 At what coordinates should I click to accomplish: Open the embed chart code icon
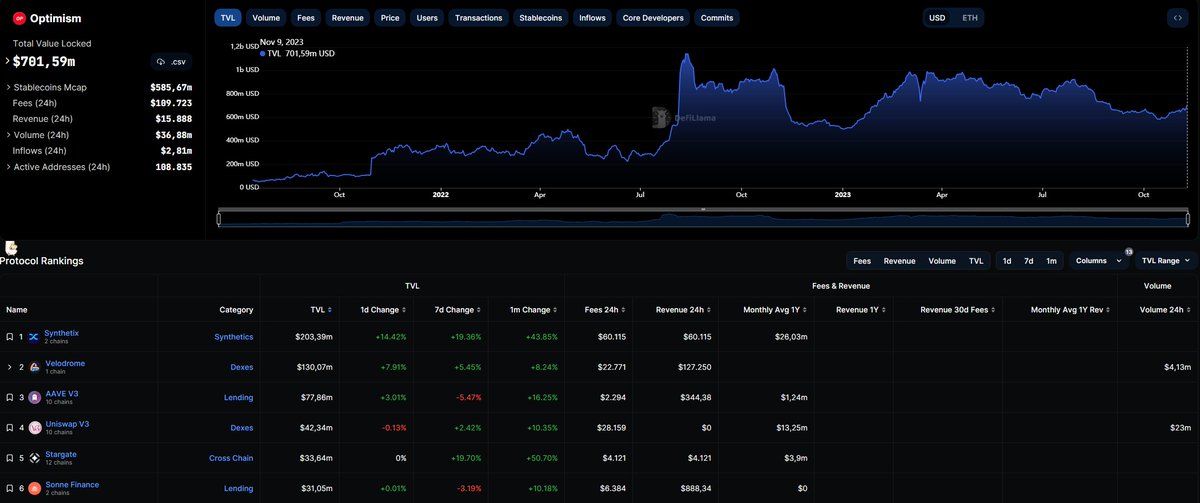point(1179,18)
